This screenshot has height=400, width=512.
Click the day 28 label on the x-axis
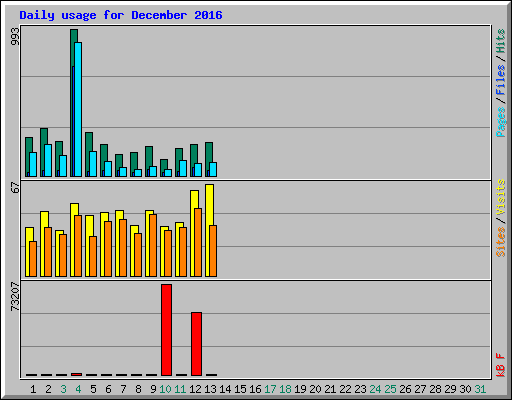coord(435,389)
